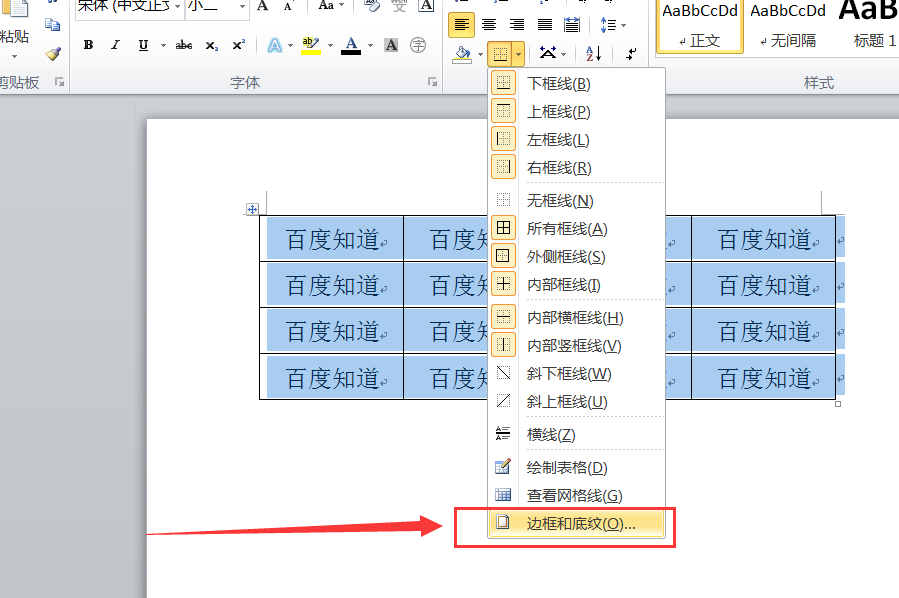This screenshot has height=598, width=899.
Task: Click the Character Border icon
Action: [426, 6]
